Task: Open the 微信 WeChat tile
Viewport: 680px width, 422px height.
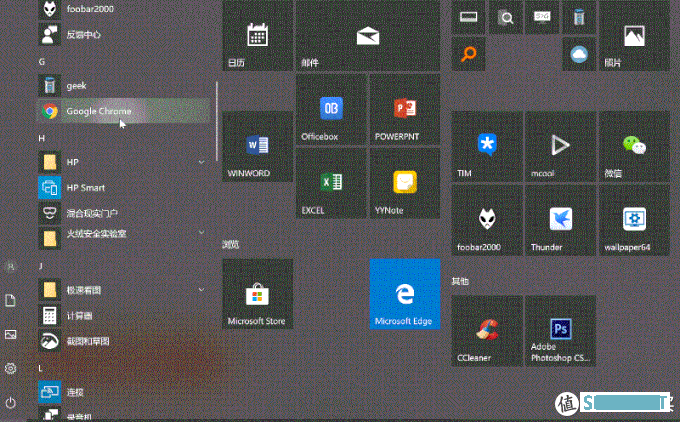Action: tap(634, 146)
